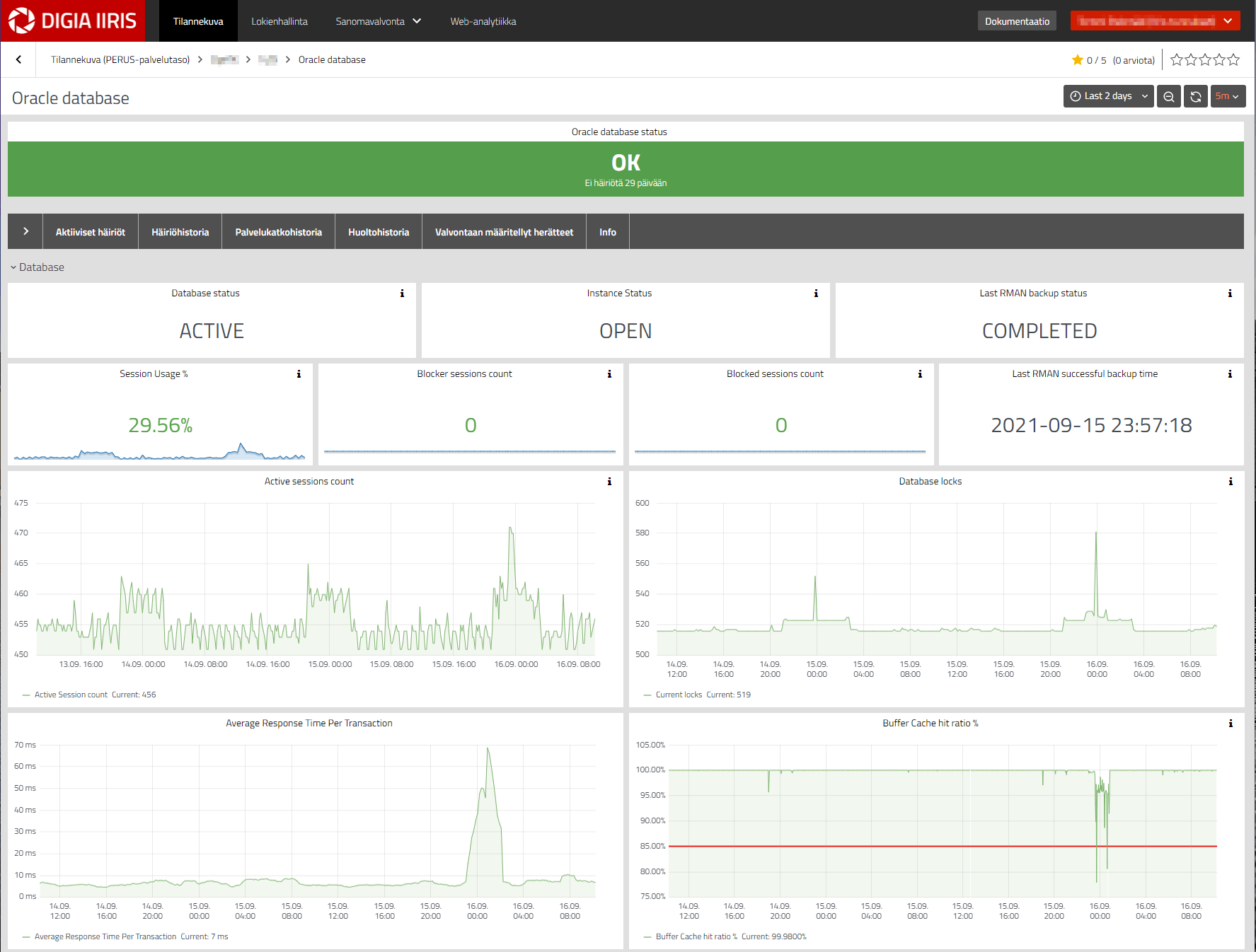Rate the dashboard four stars
The height and width of the screenshot is (952, 1256).
pos(1219,60)
